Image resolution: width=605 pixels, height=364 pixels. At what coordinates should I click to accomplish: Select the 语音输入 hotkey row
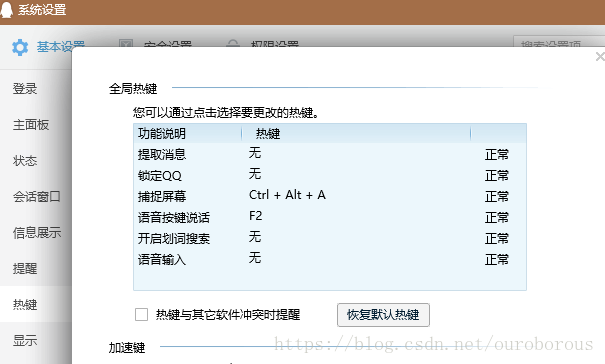[x=330, y=259]
